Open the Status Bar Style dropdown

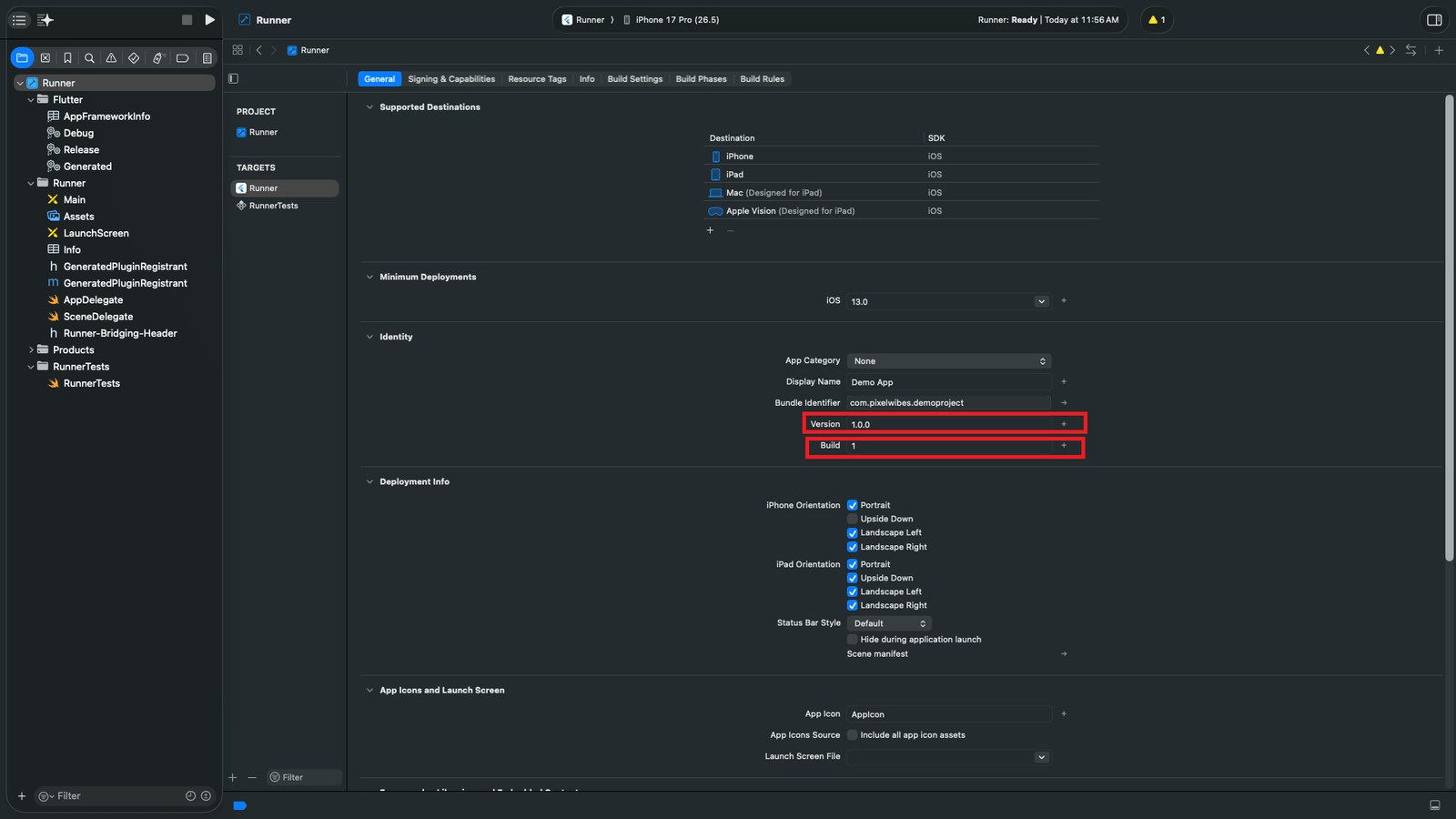tap(889, 623)
